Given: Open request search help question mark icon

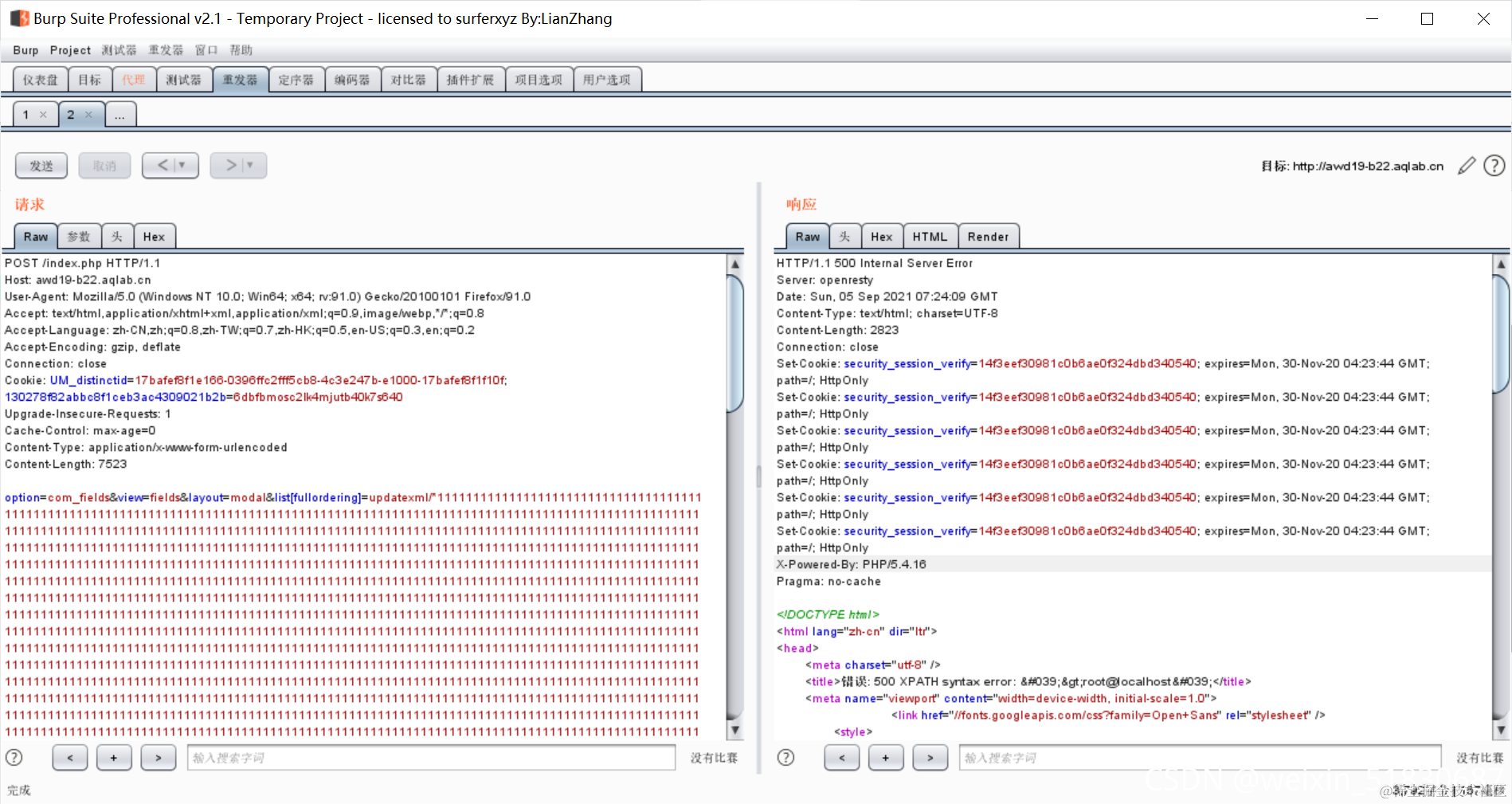Looking at the screenshot, I should click(14, 758).
